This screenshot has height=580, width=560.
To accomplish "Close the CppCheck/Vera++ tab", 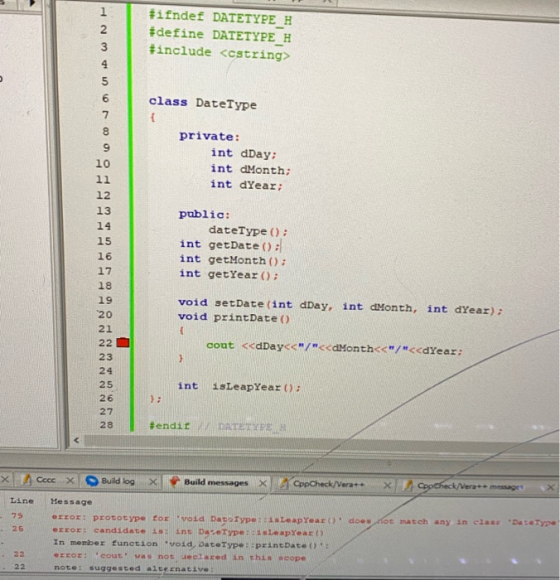I will coord(387,485).
